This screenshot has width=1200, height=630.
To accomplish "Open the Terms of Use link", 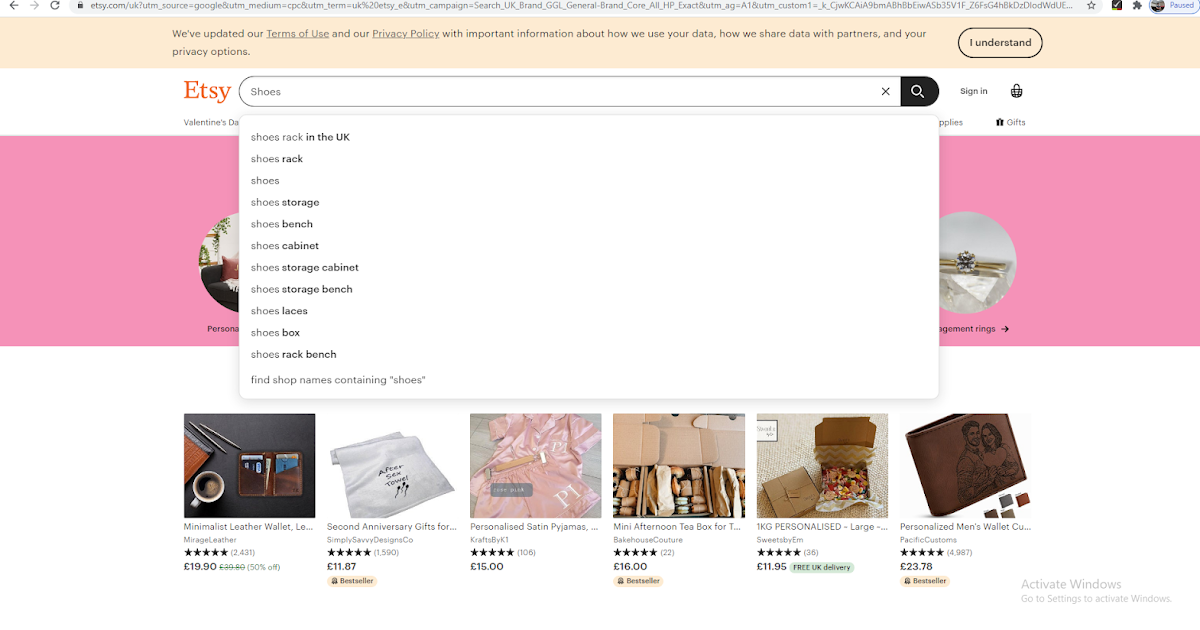I will (297, 34).
